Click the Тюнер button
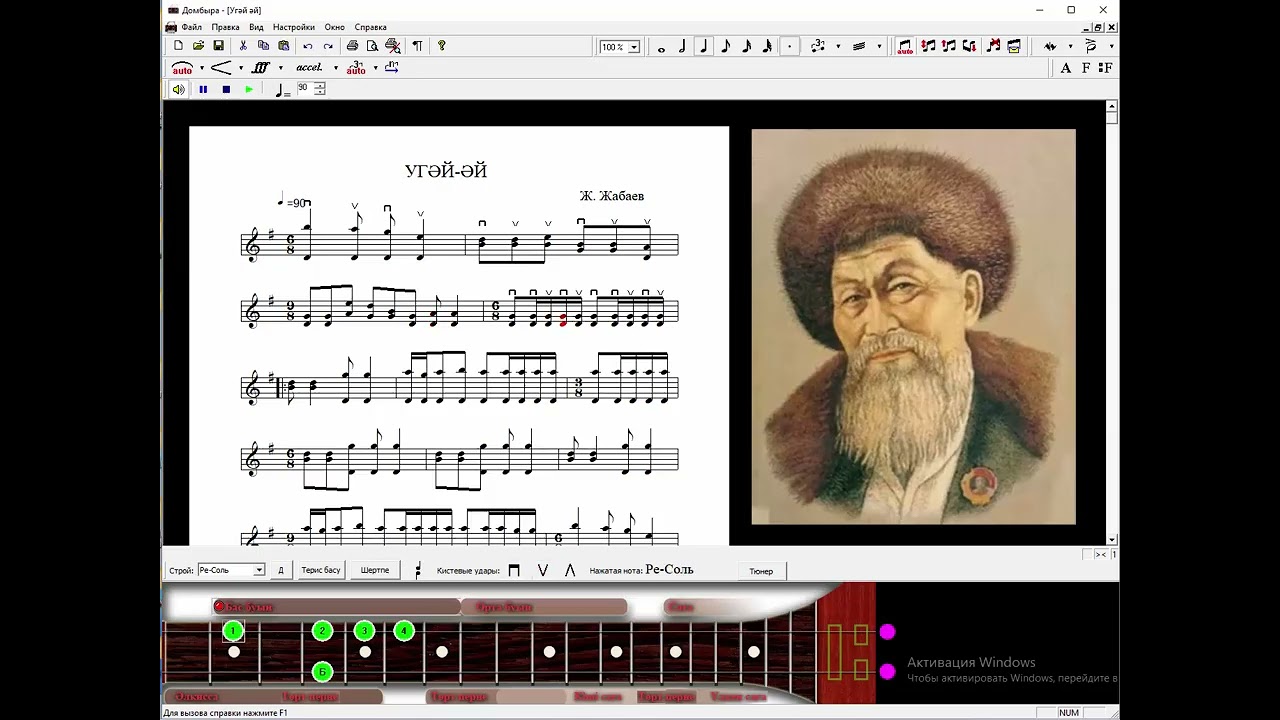The width and height of the screenshot is (1280, 720). [x=761, y=571]
